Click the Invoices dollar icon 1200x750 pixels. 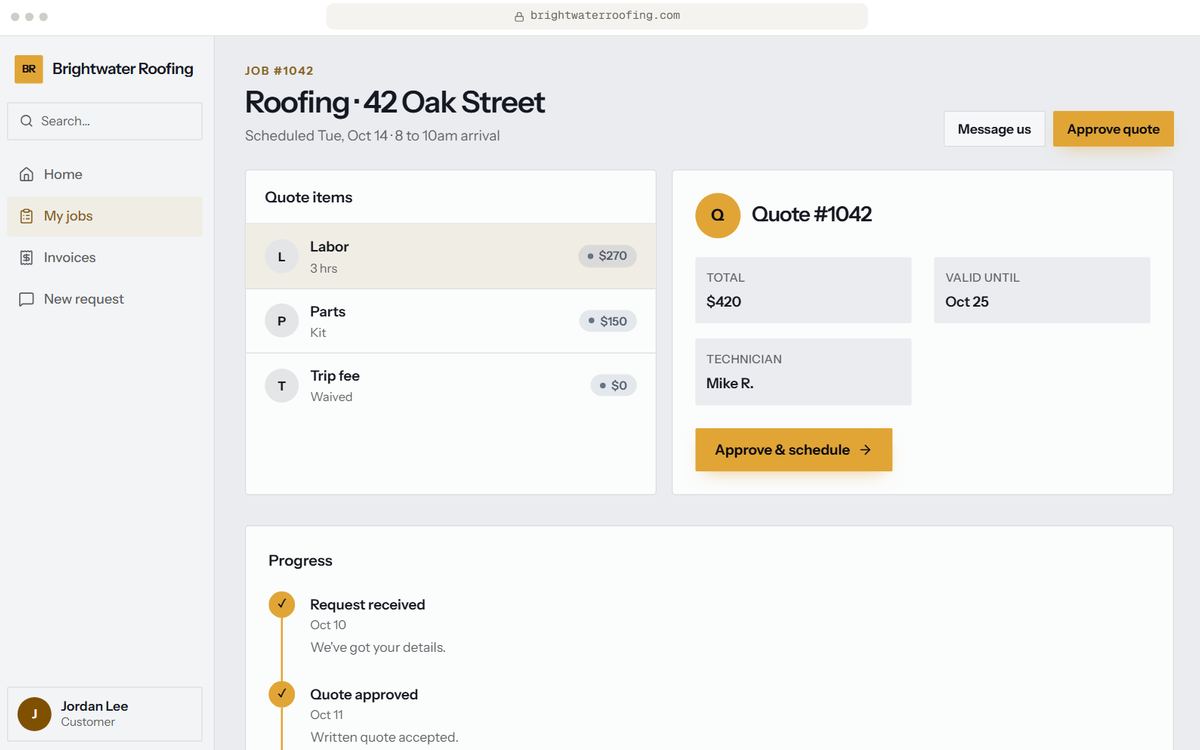(x=27, y=258)
